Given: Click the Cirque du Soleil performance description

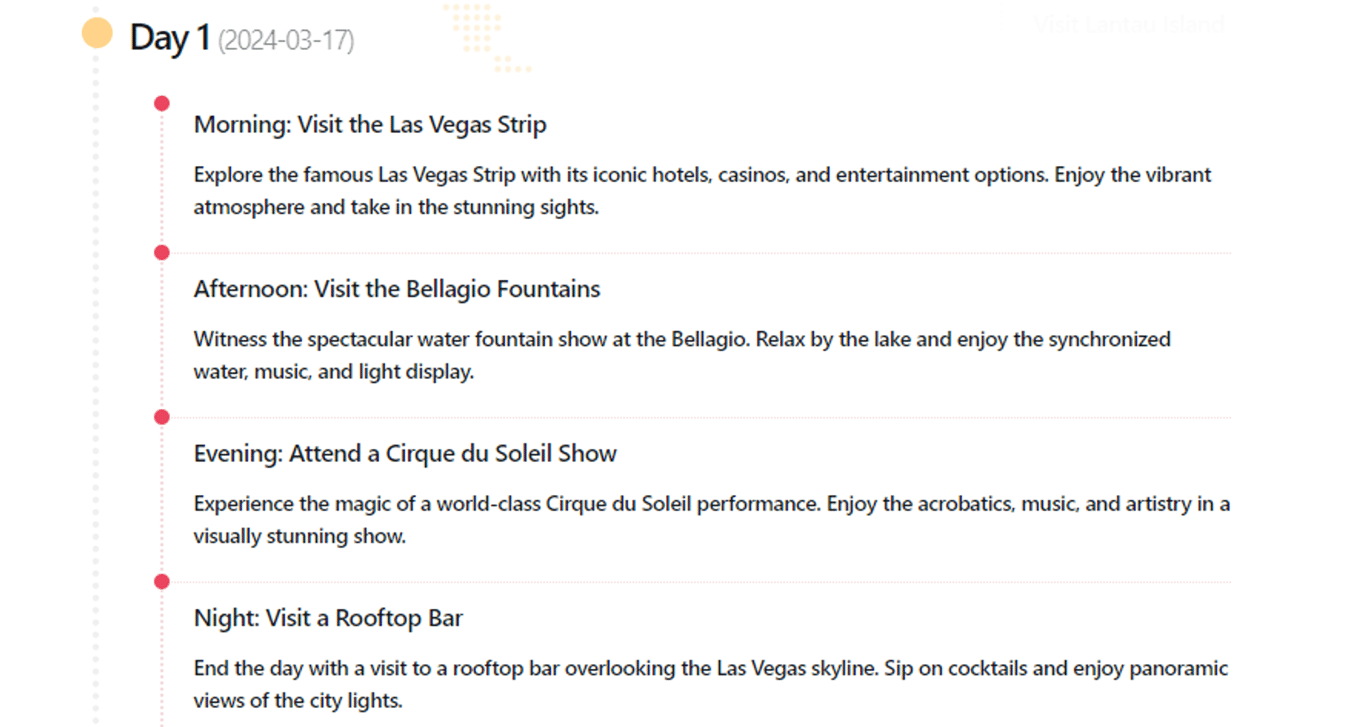Looking at the screenshot, I should pos(711,519).
